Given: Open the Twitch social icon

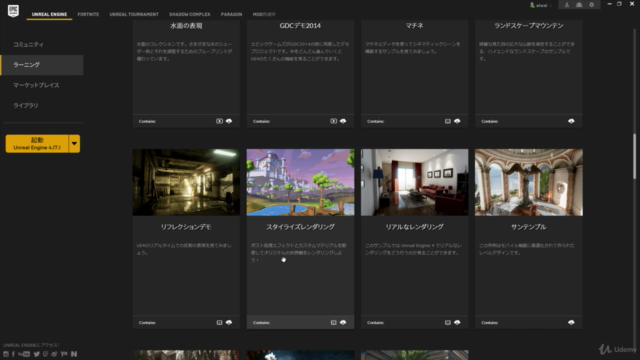Looking at the screenshot, I should click(45, 354).
